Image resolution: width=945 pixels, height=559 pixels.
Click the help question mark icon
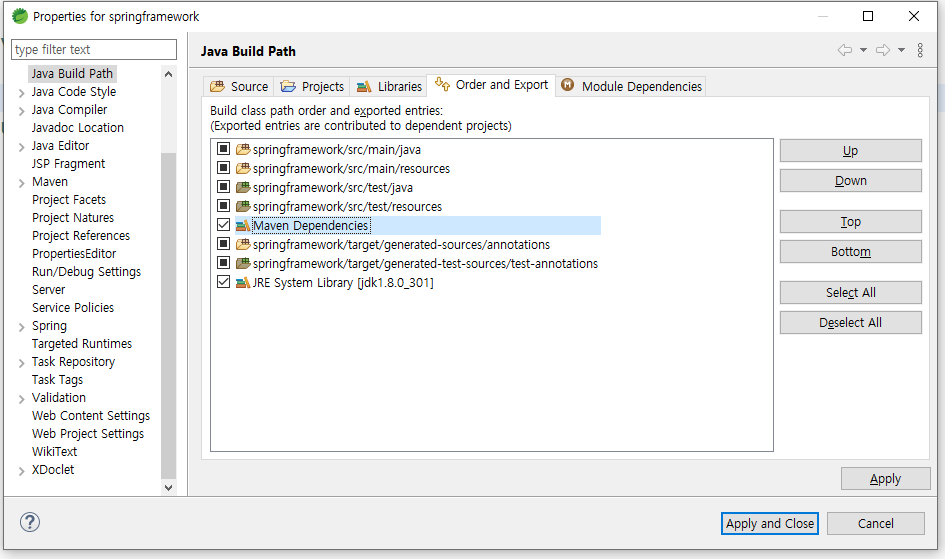30,522
